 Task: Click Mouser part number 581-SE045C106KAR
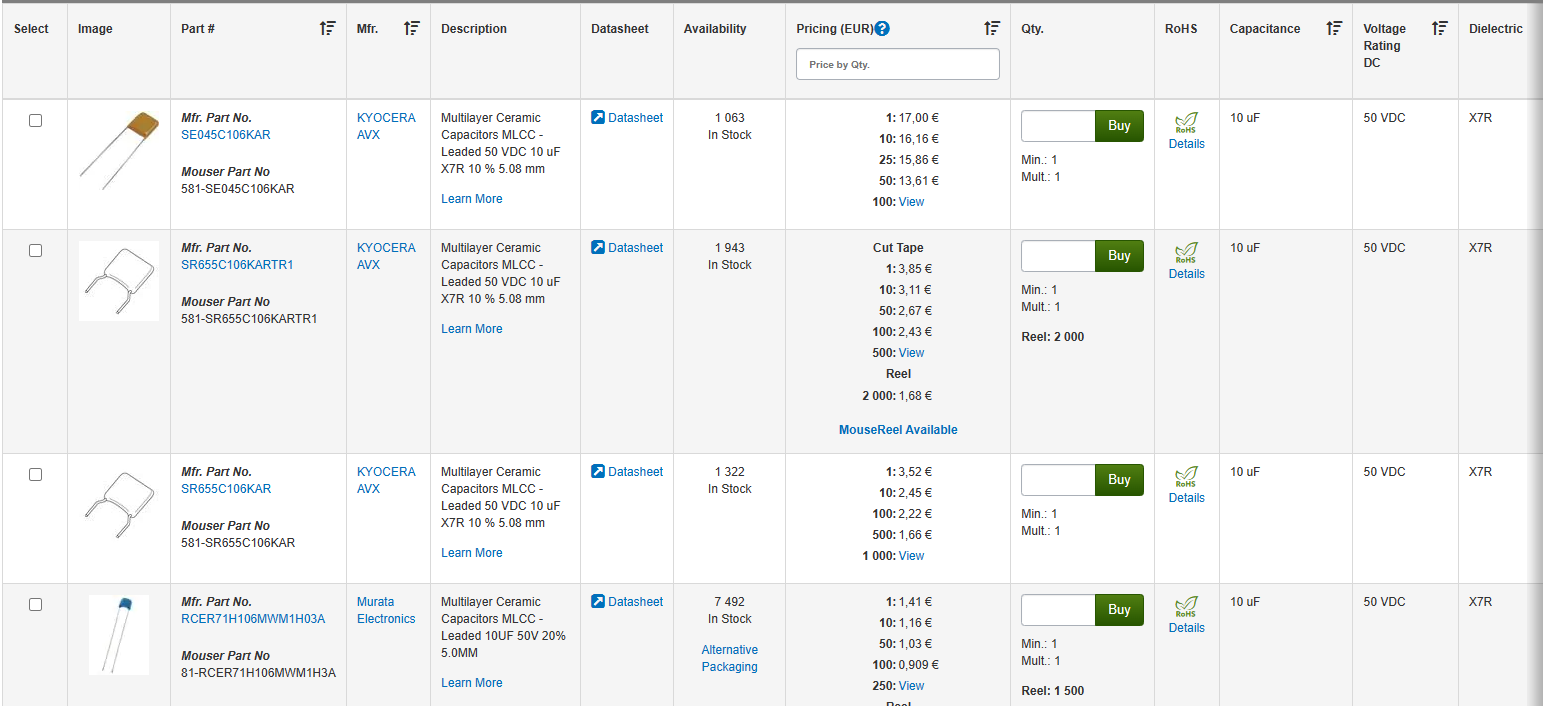[238, 189]
